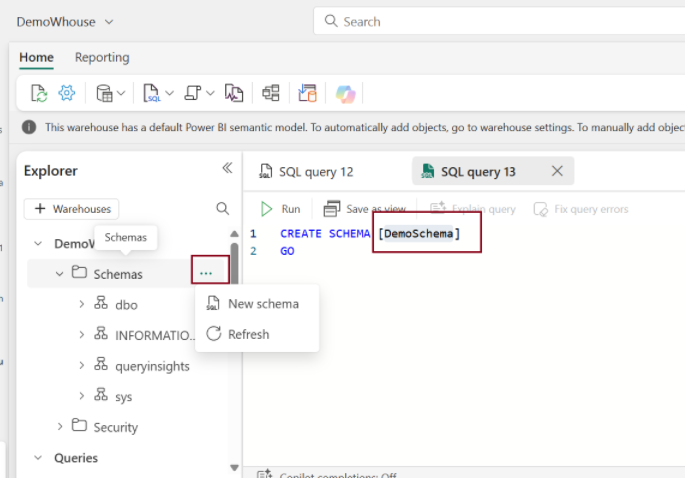685x478 pixels.
Task: Click the Copilot icon in the toolbar
Action: tap(345, 93)
